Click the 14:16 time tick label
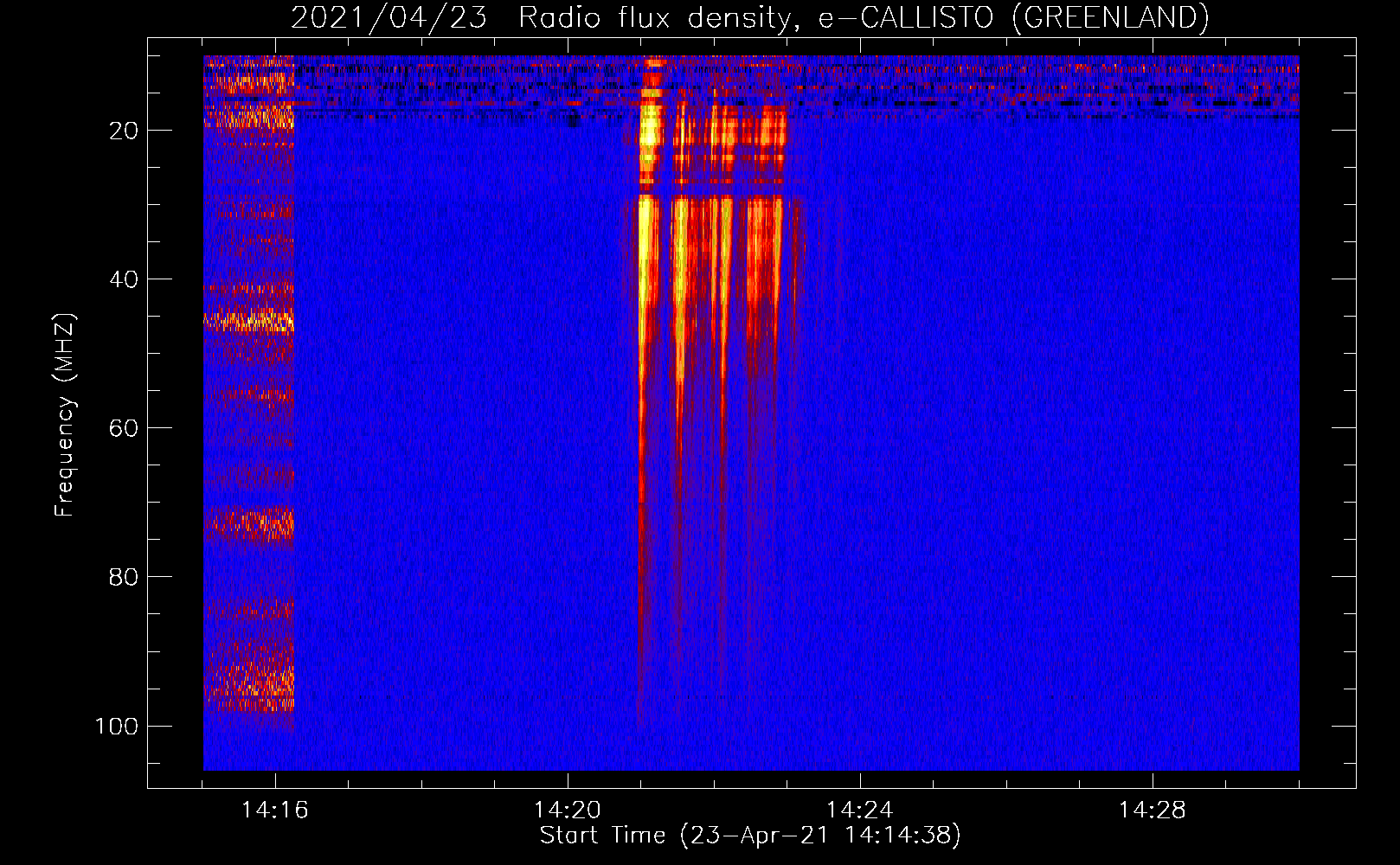This screenshot has height=865, width=1400. click(275, 811)
